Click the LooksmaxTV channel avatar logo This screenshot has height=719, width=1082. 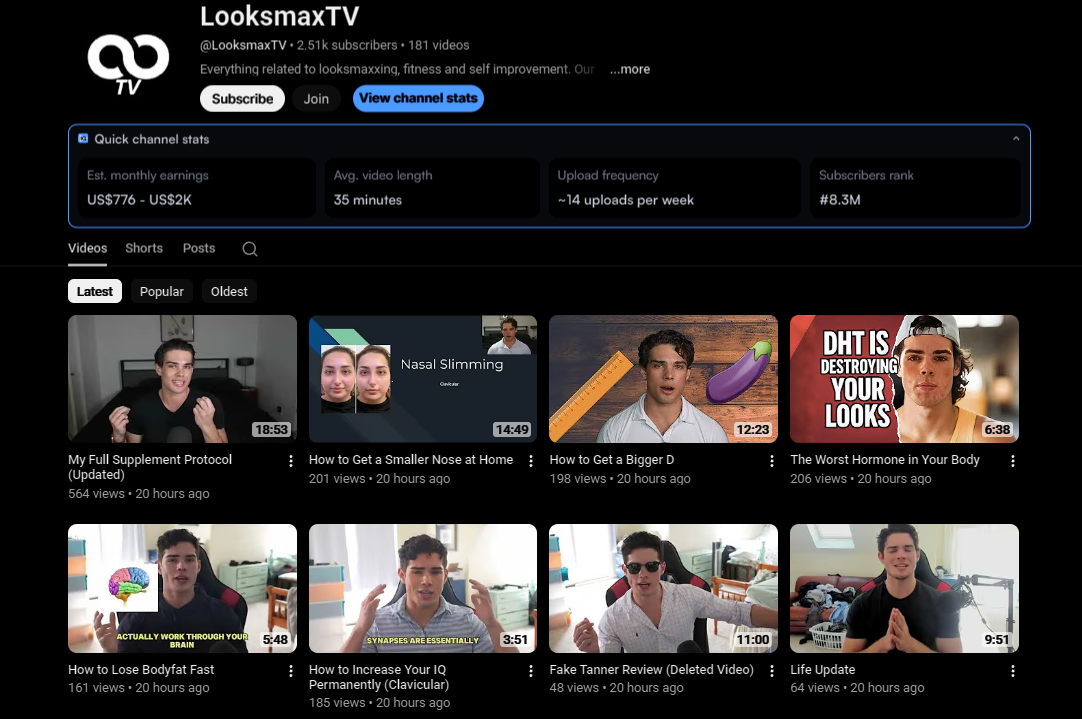tap(127, 63)
